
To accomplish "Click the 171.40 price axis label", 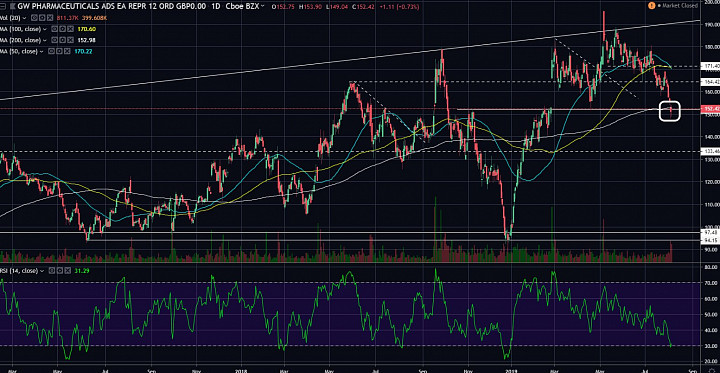I will [710, 67].
